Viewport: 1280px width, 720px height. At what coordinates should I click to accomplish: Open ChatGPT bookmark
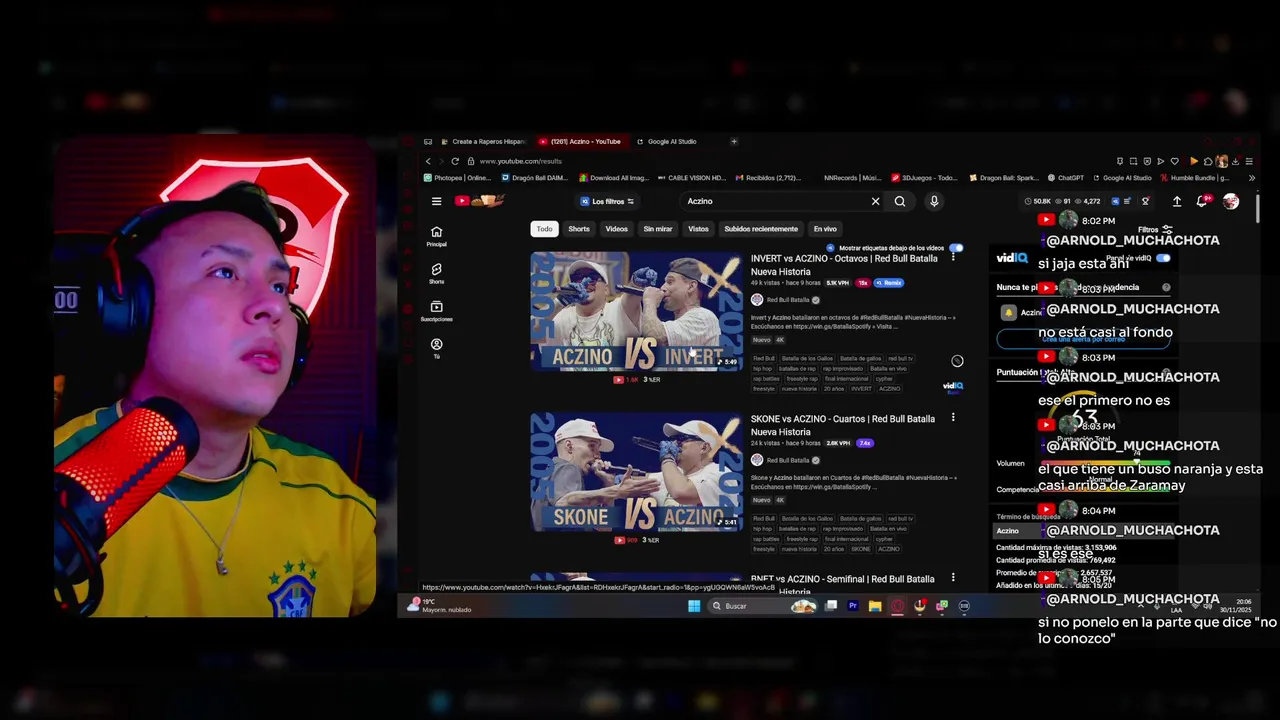[1066, 178]
